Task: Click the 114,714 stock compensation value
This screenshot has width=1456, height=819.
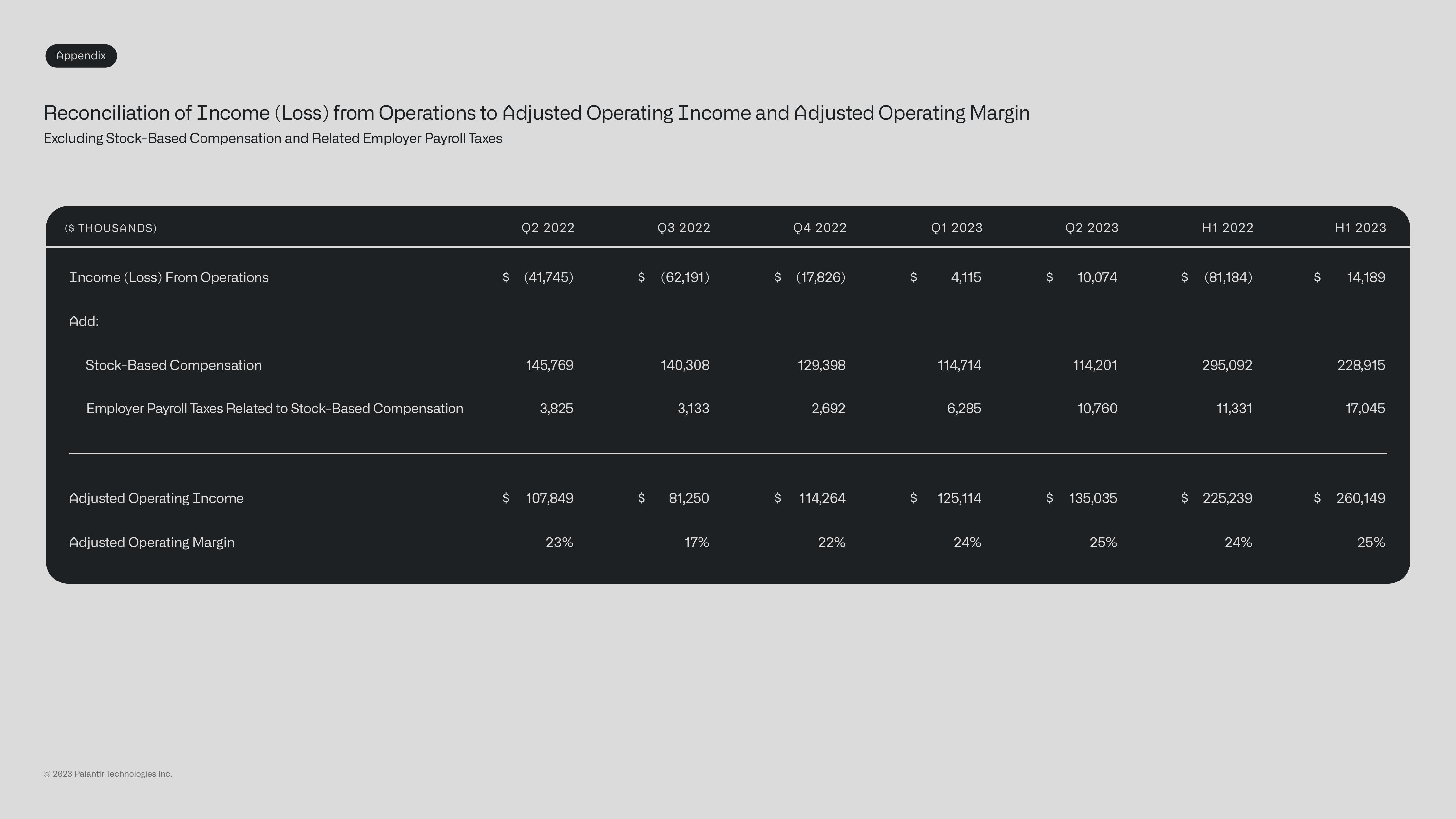Action: tap(960, 365)
